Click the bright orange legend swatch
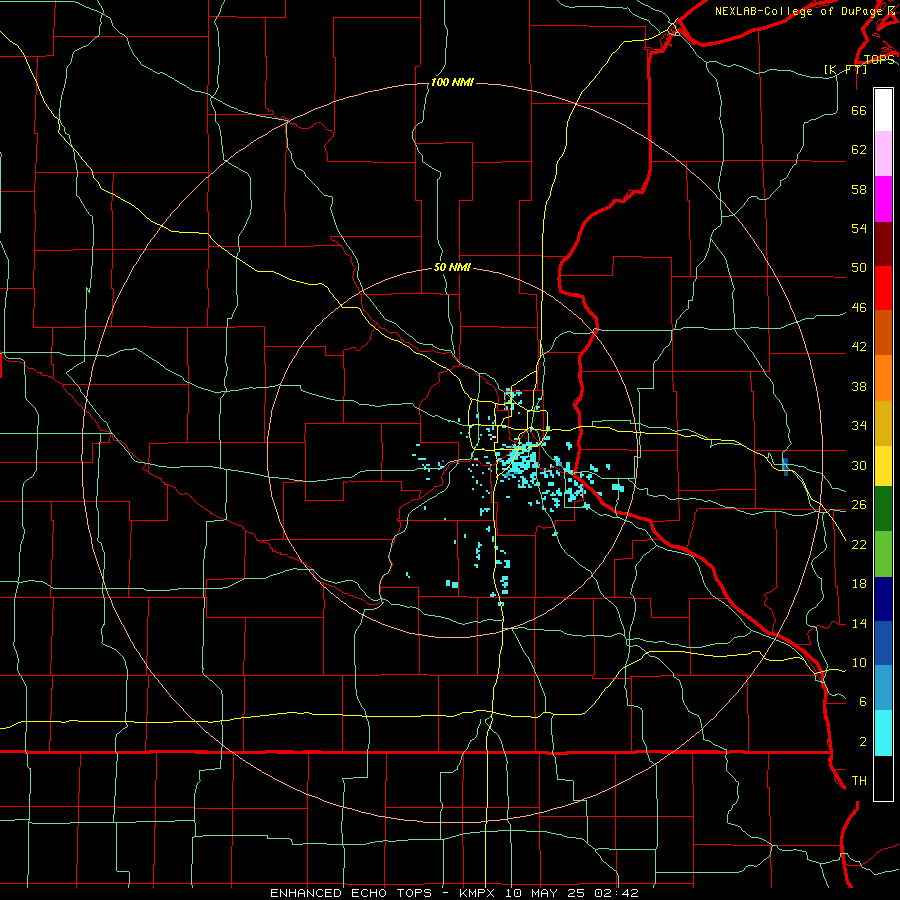 coord(883,378)
